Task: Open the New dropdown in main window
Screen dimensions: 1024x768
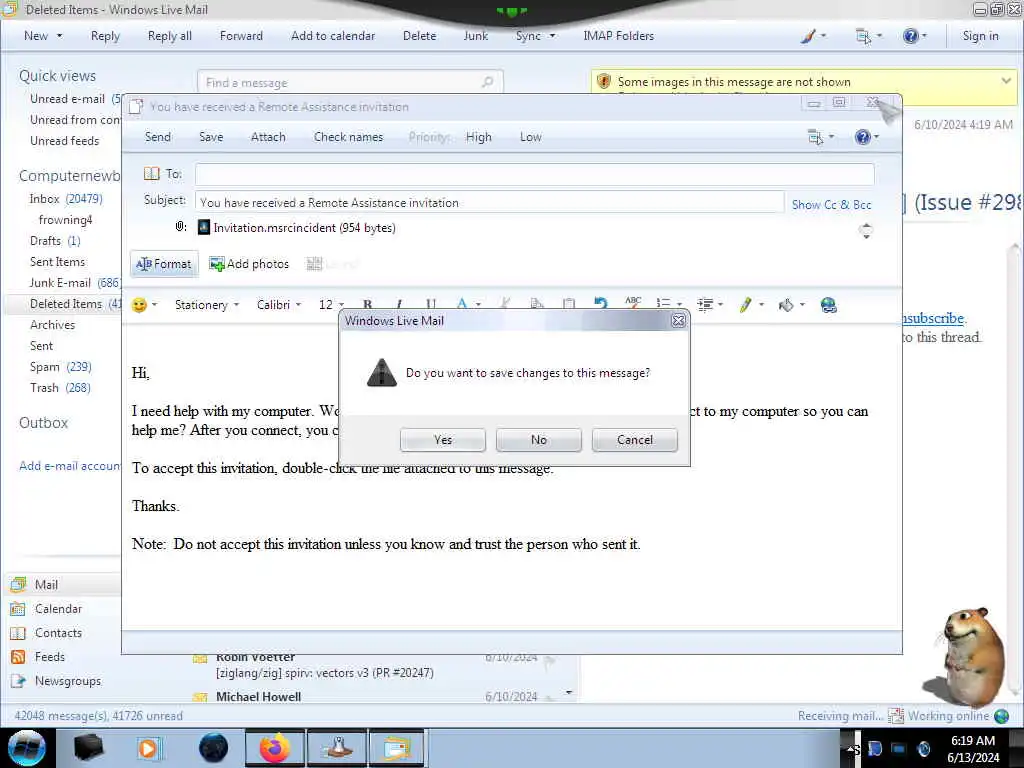Action: click(x=43, y=36)
